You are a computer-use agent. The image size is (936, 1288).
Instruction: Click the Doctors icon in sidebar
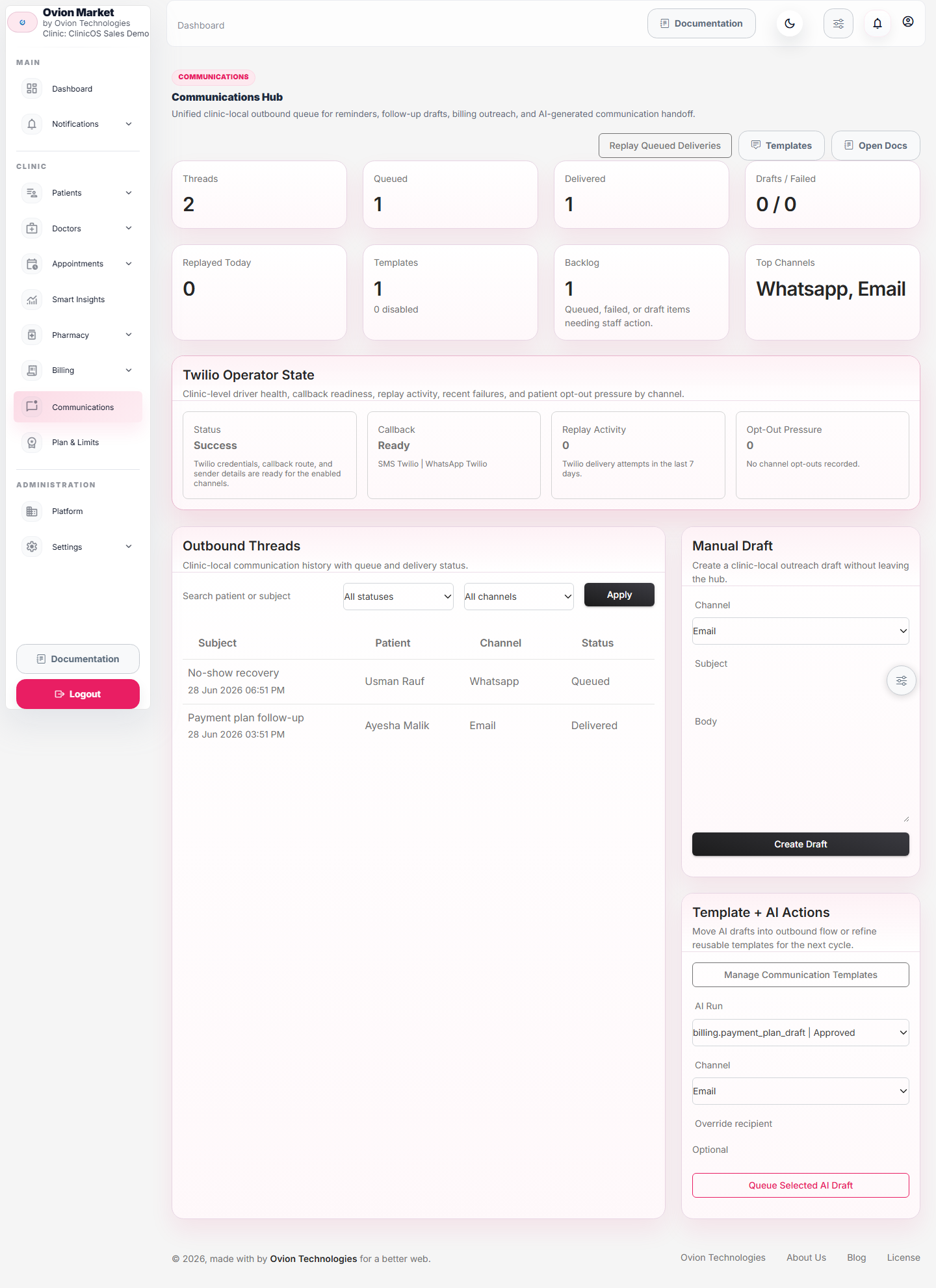point(32,229)
